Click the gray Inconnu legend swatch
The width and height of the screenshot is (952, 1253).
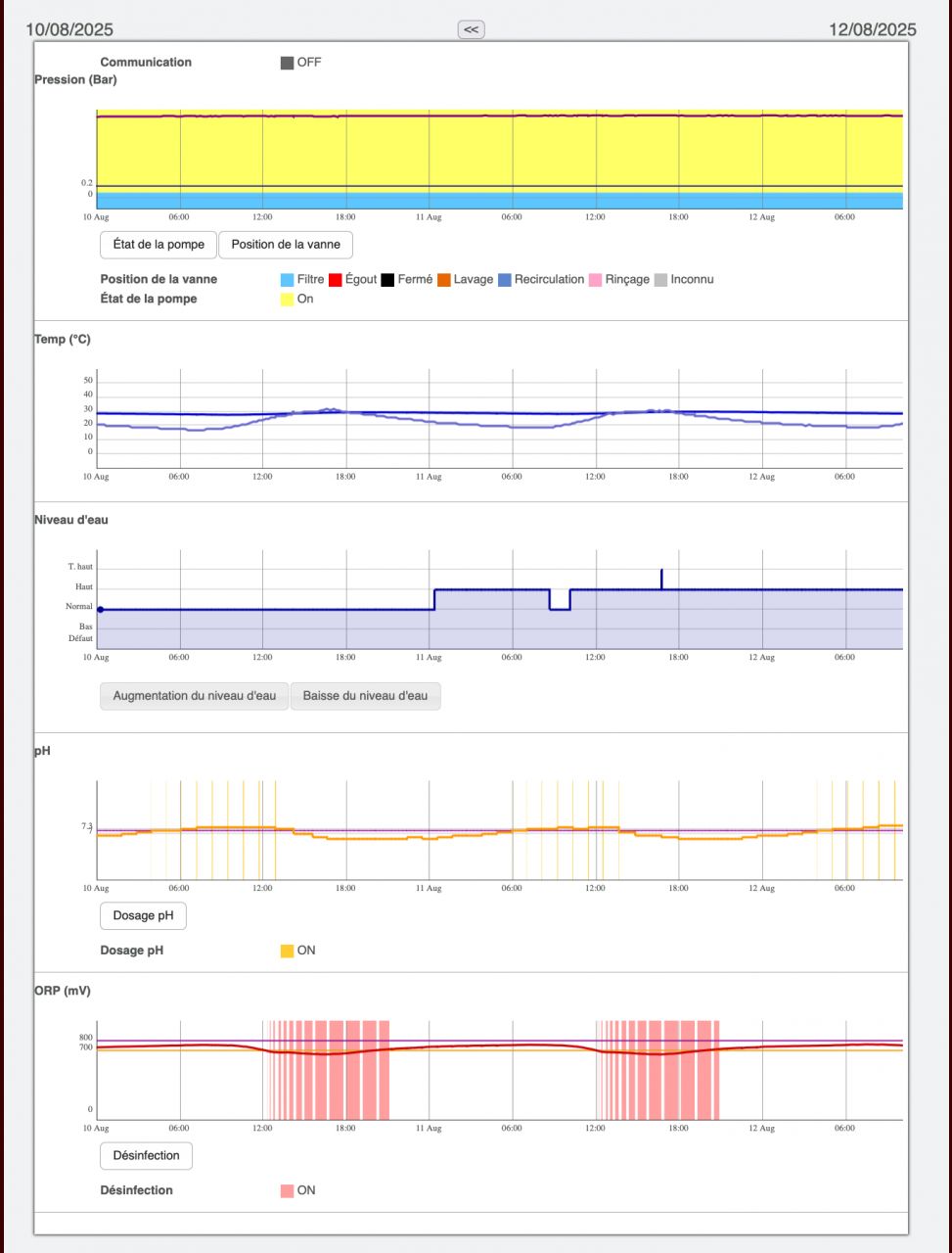(660, 280)
